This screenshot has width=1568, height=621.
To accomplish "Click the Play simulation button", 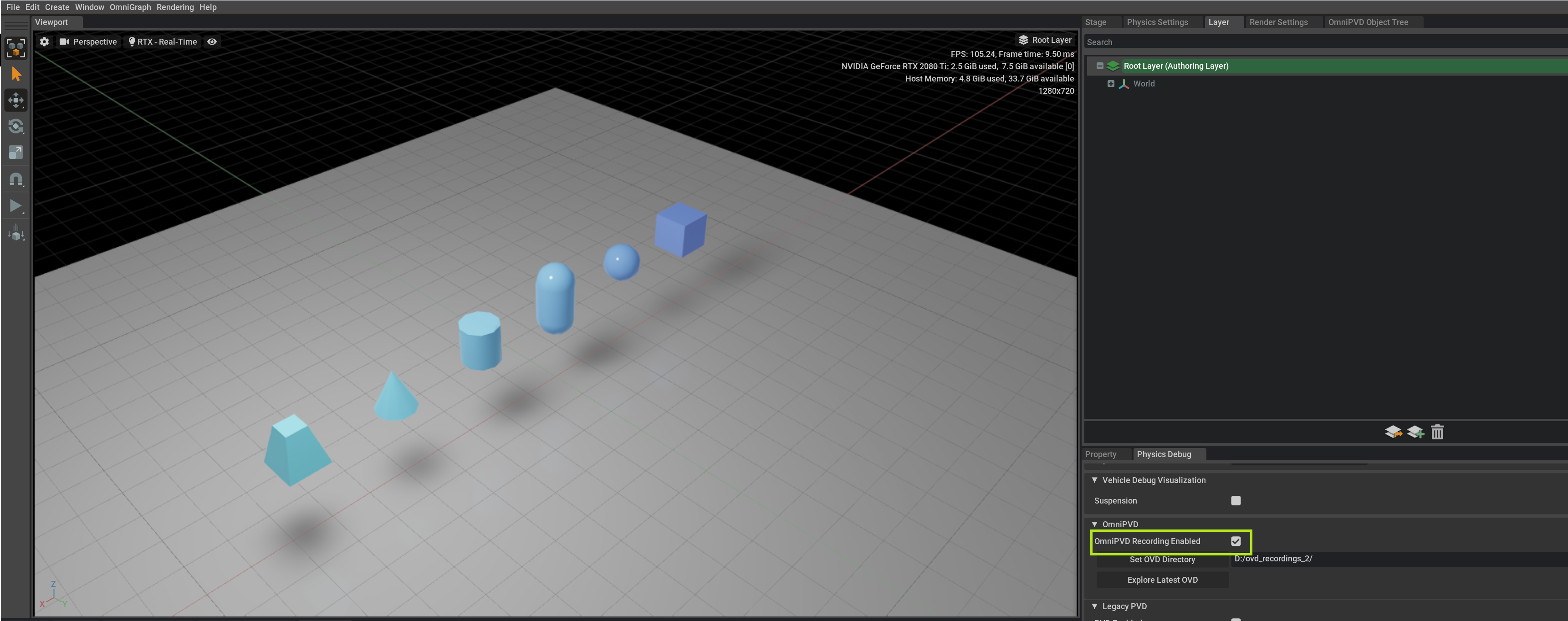I will point(16,206).
